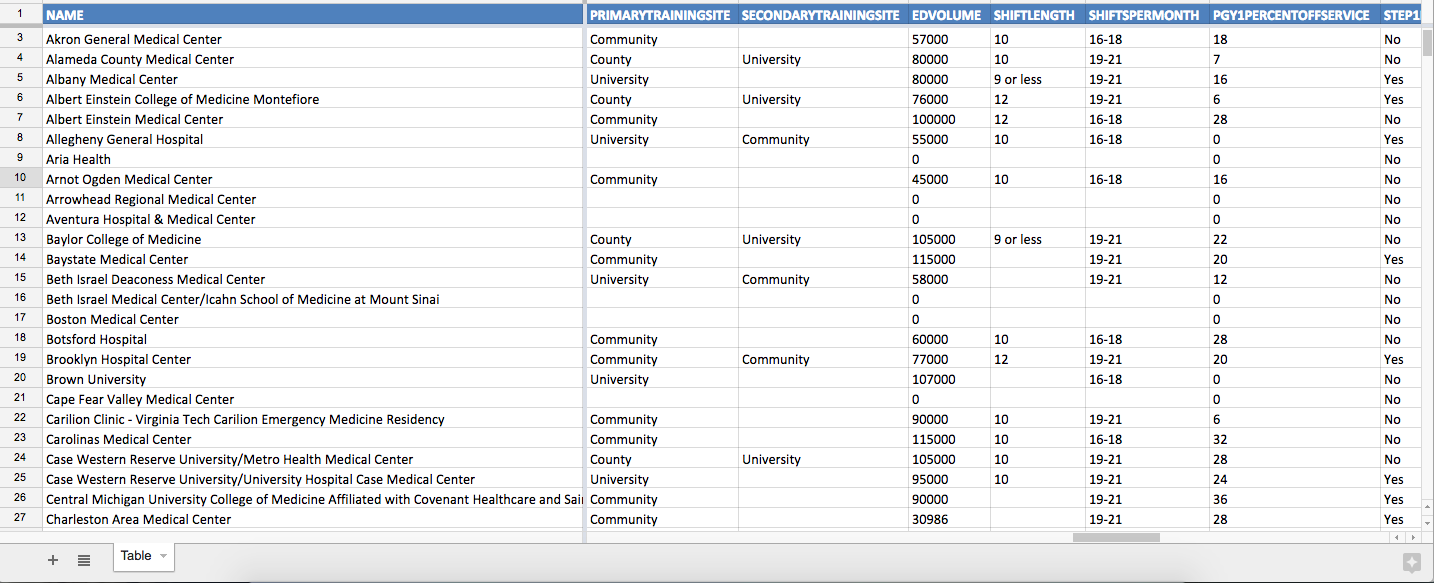
Task: Select the Boston Medical Center cell
Action: pos(313,319)
